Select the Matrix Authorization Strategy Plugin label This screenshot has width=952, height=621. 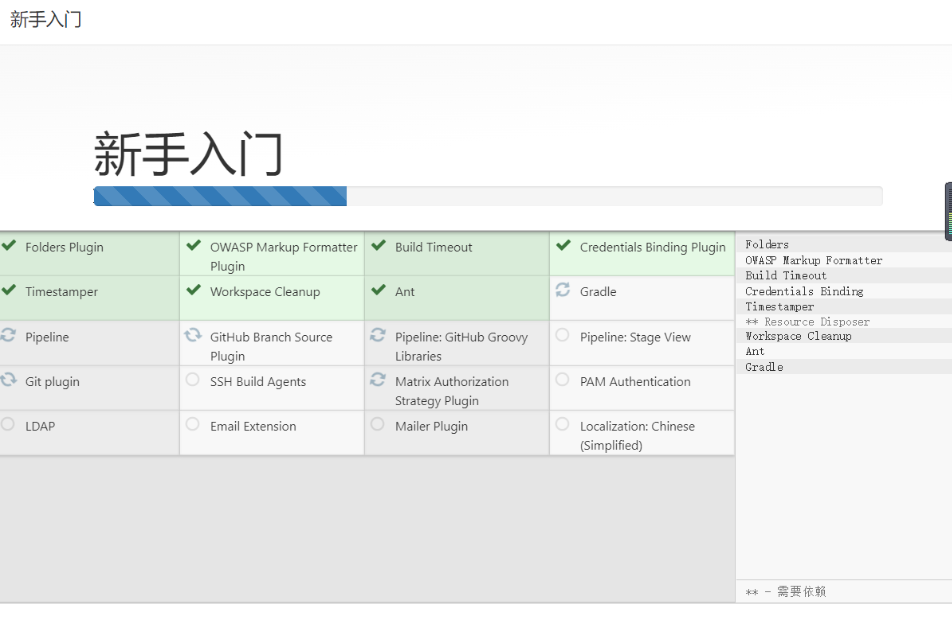(x=452, y=391)
